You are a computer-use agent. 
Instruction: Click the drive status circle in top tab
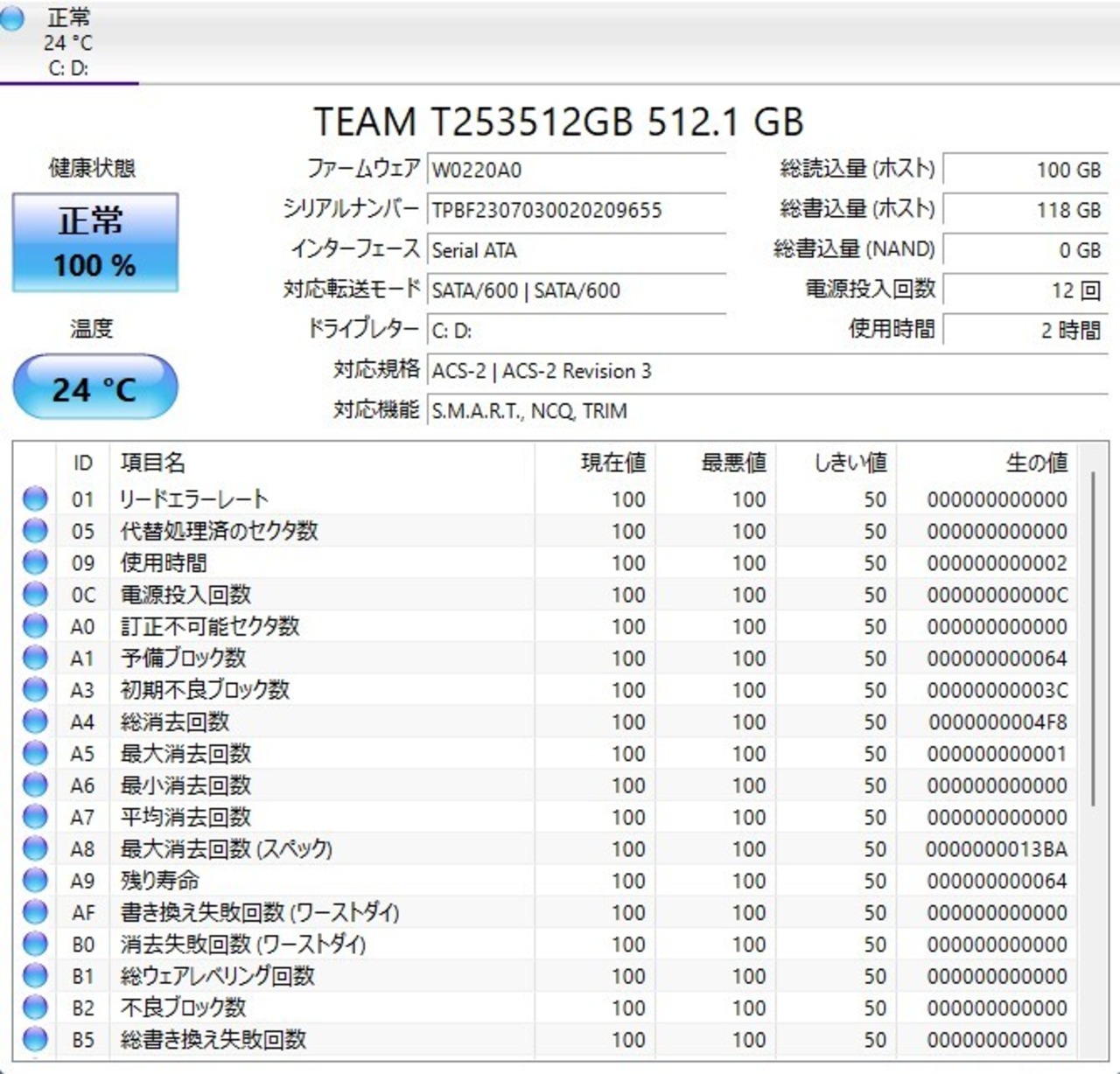[x=12, y=19]
